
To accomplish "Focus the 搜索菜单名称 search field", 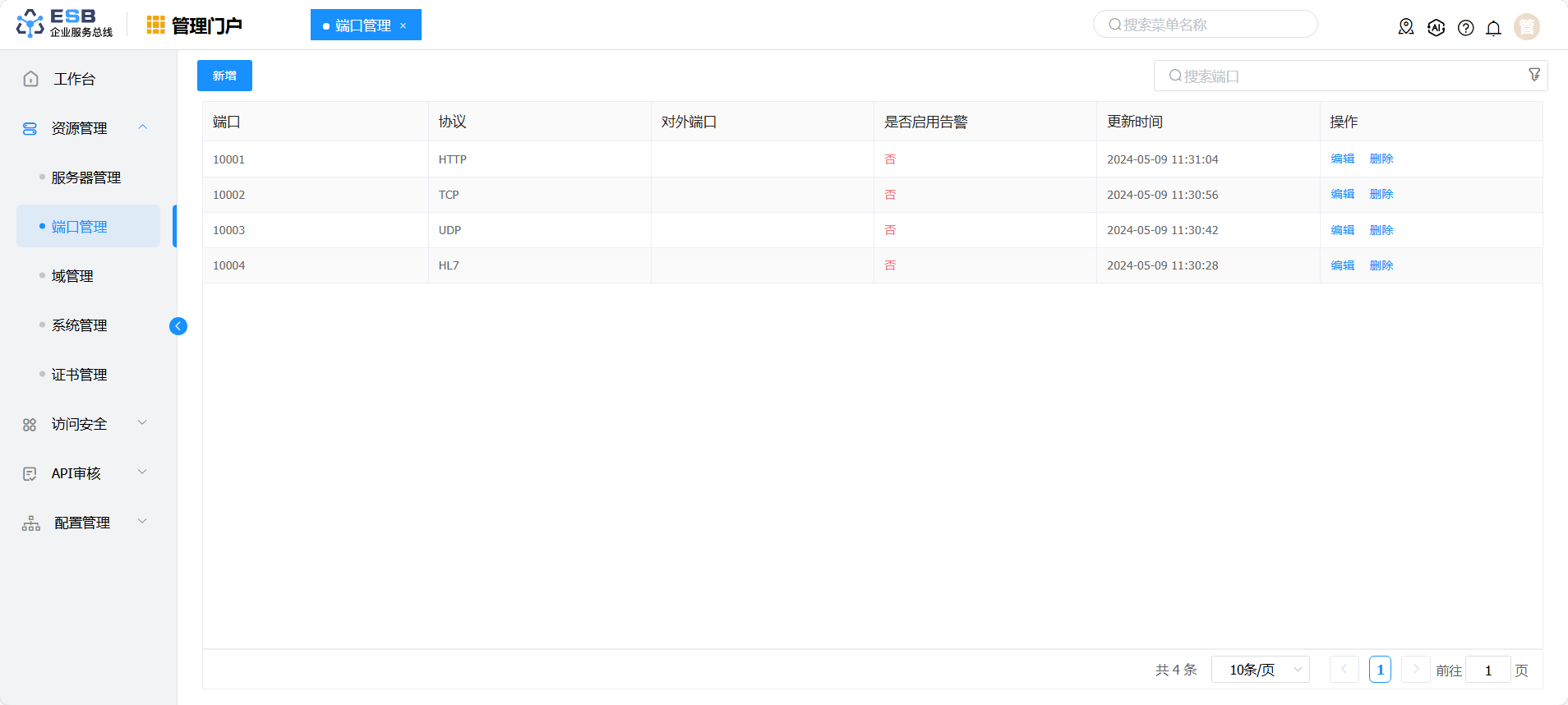I will tap(1205, 25).
